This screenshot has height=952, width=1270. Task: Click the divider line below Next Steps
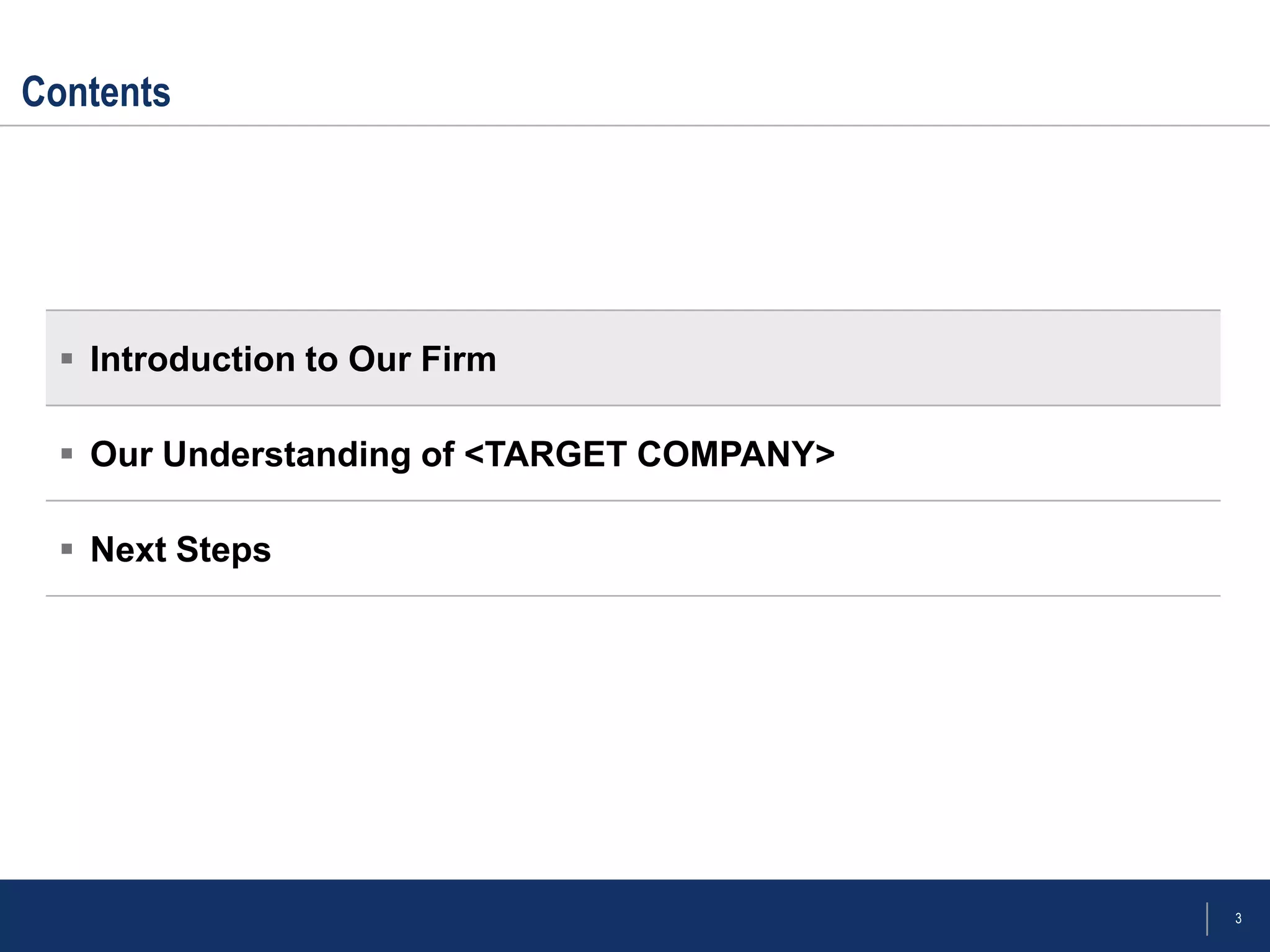point(633,596)
